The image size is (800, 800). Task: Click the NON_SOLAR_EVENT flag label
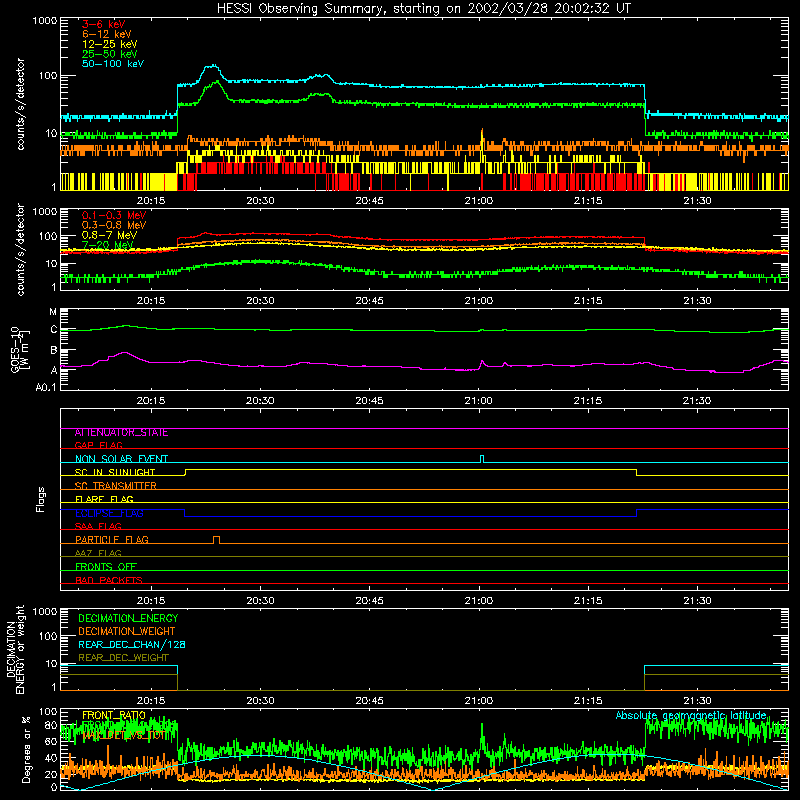click(x=121, y=459)
